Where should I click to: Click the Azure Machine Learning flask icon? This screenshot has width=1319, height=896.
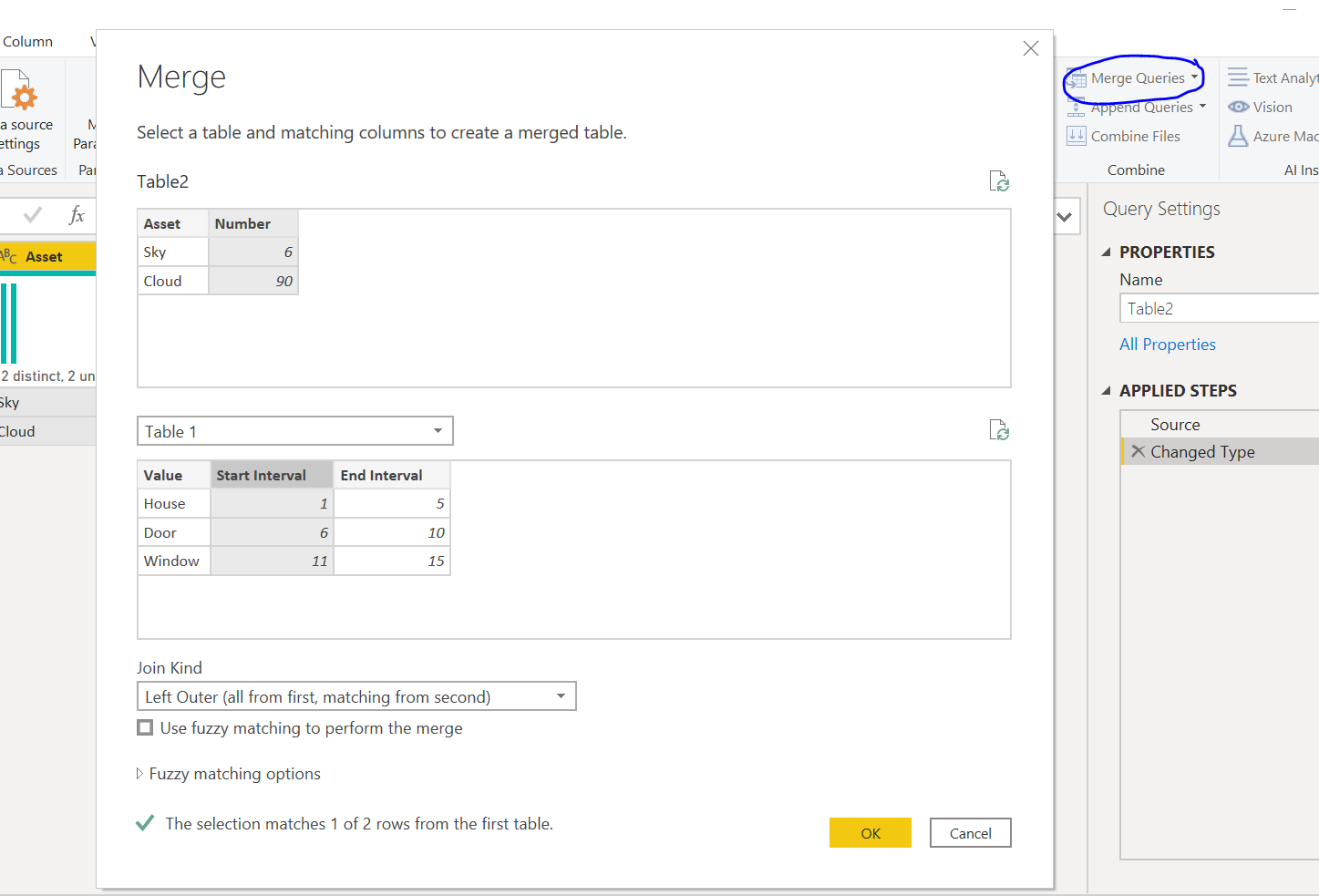click(x=1238, y=136)
